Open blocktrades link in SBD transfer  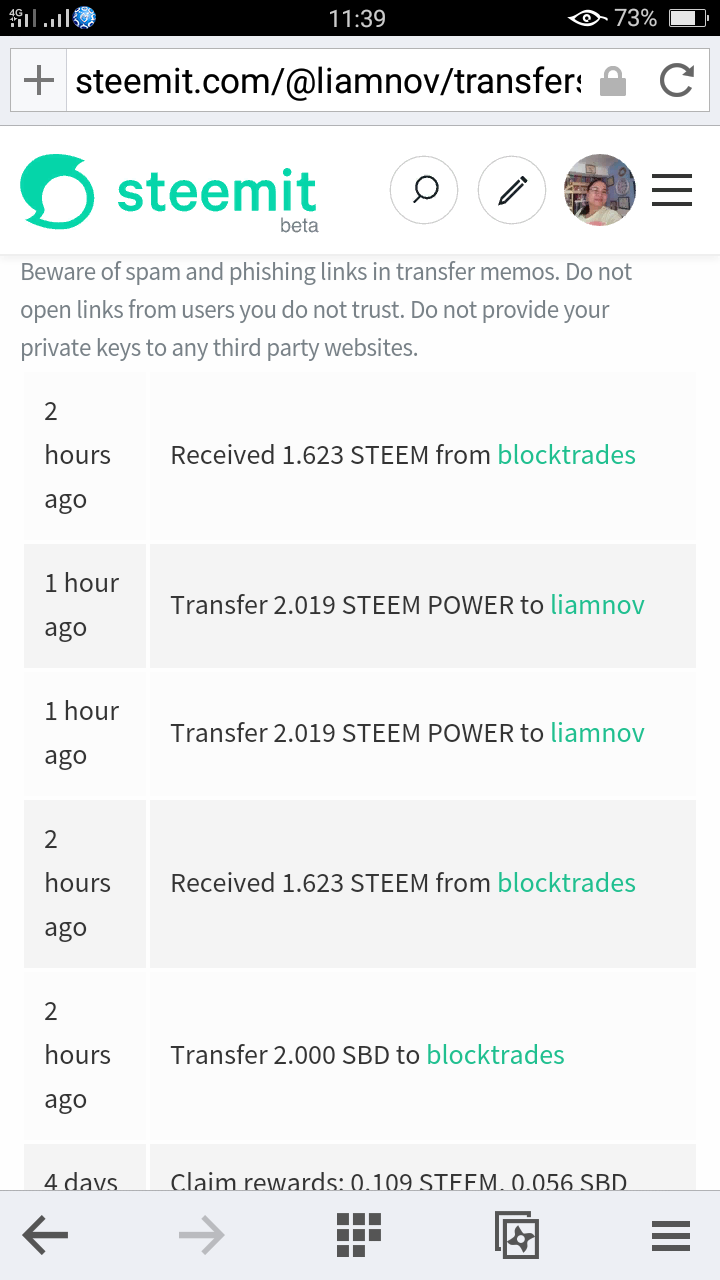point(495,1055)
